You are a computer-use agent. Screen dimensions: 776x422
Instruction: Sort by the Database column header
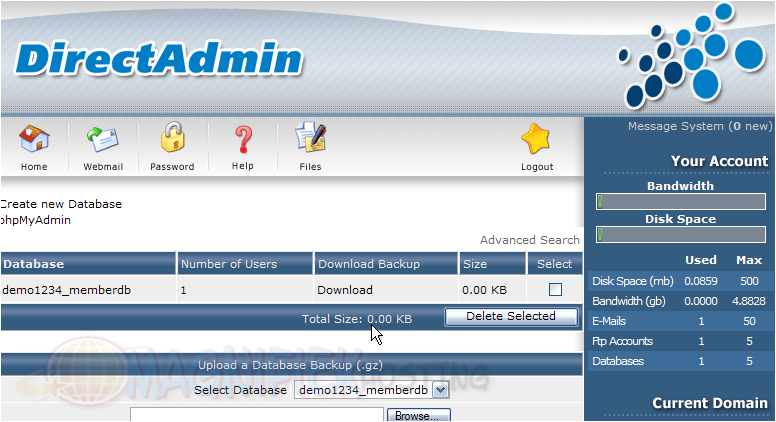[x=34, y=264]
